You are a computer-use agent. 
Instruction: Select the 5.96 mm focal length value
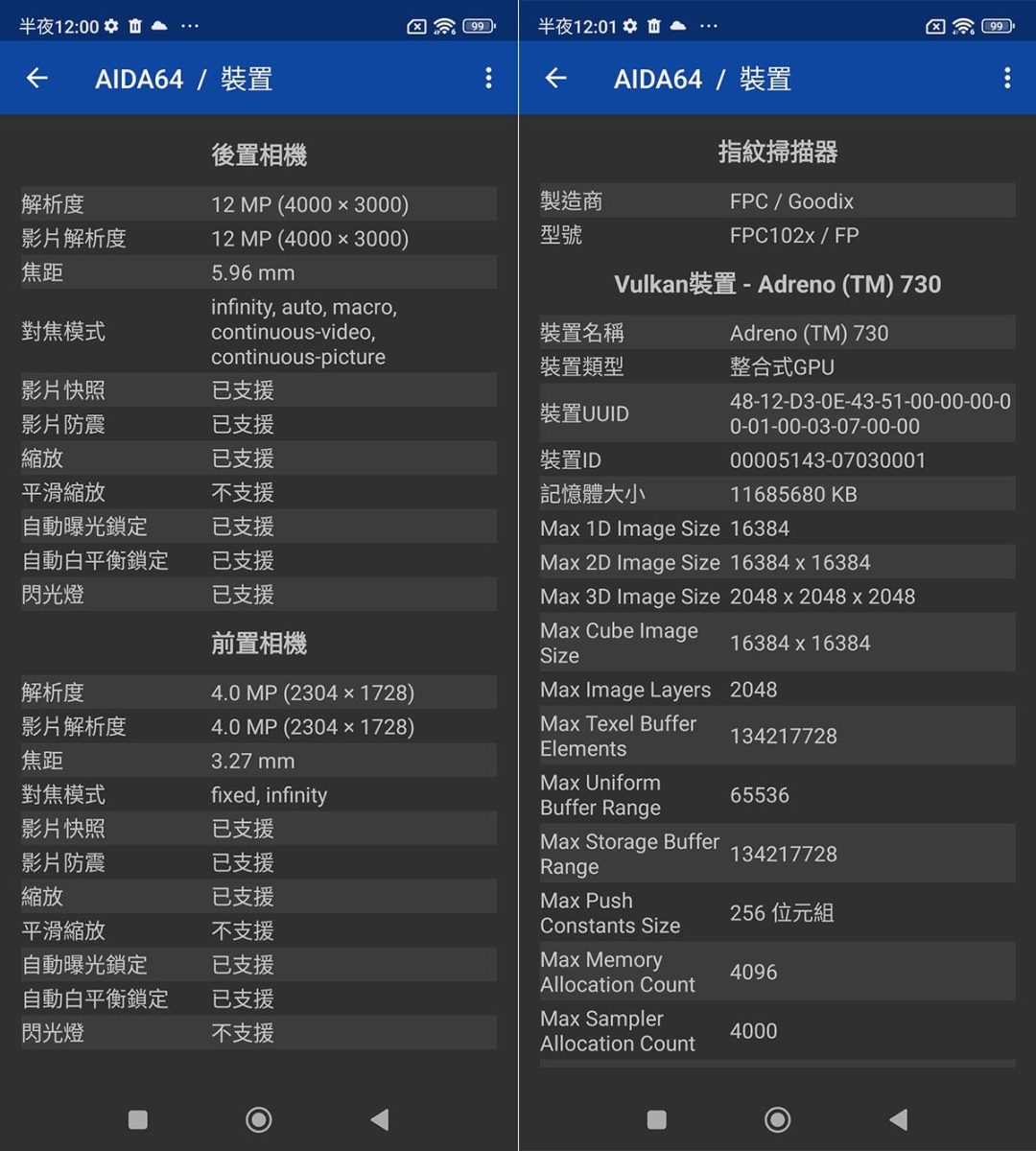coord(253,272)
